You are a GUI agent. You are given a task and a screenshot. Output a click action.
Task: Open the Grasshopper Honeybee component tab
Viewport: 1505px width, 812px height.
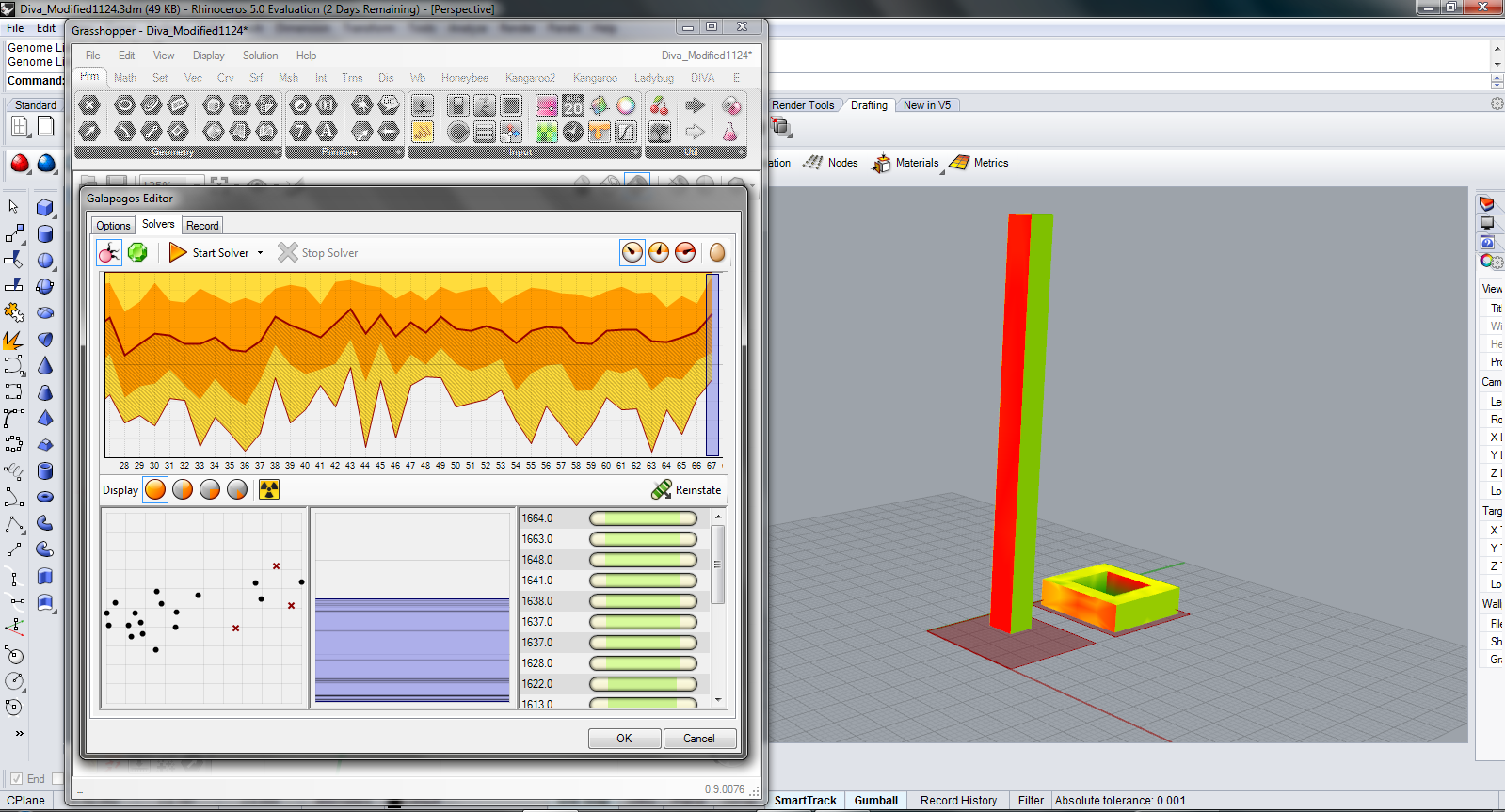click(x=465, y=78)
